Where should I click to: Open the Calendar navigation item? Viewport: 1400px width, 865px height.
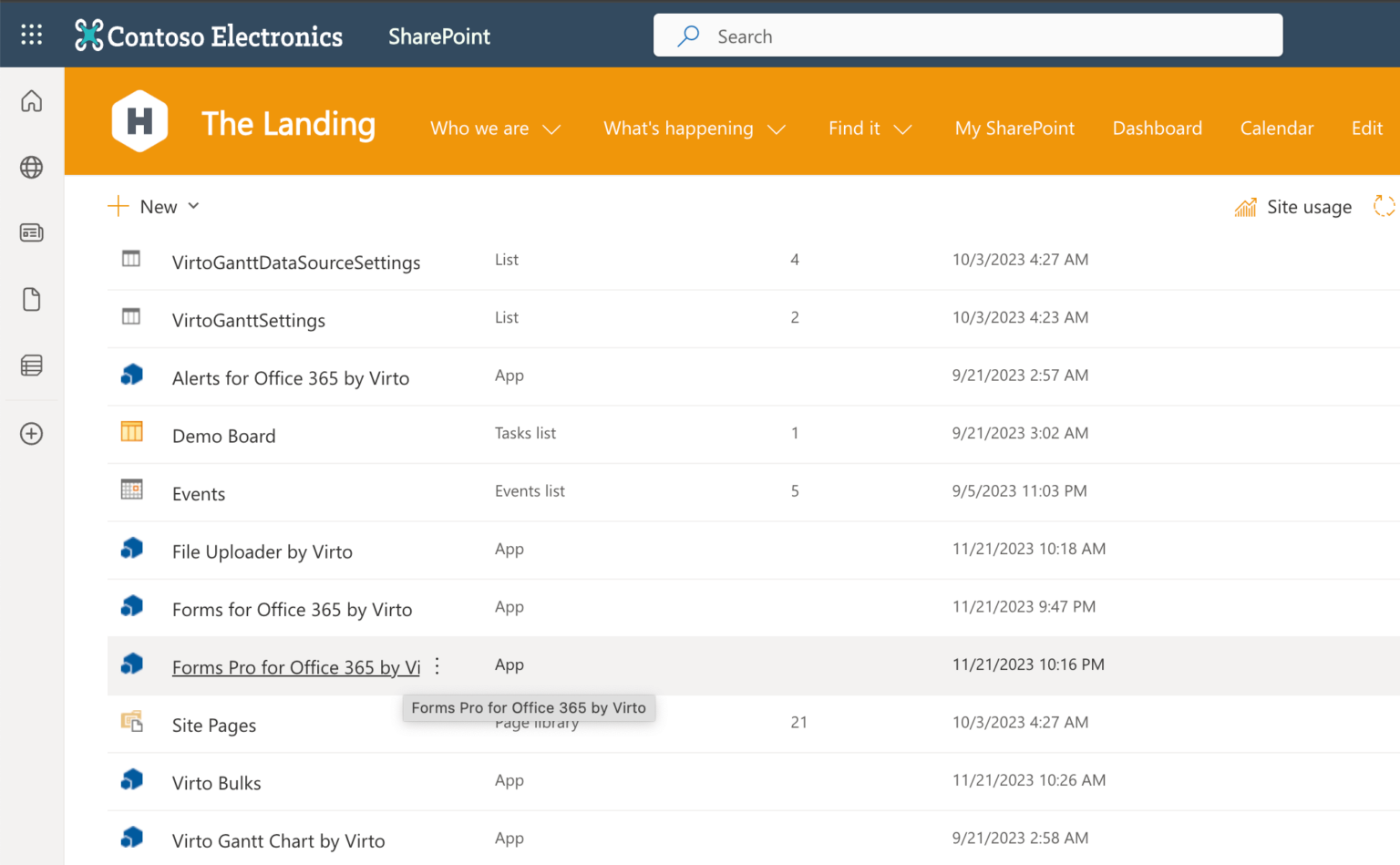[x=1277, y=129]
